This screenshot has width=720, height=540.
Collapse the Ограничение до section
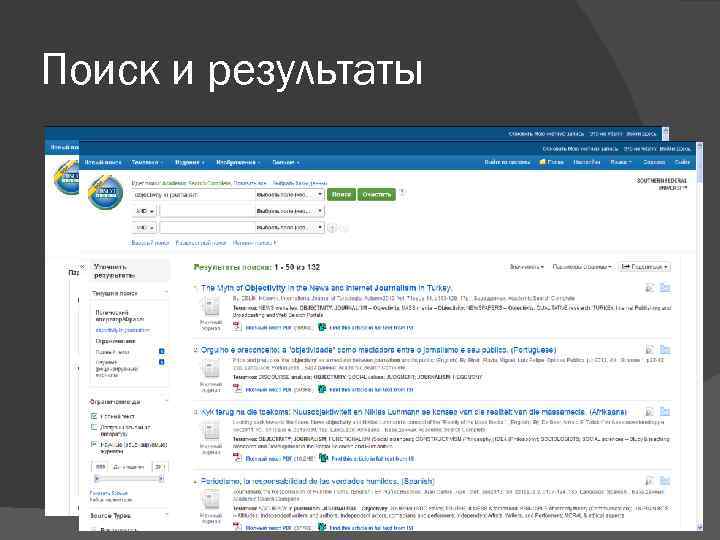(x=166, y=401)
